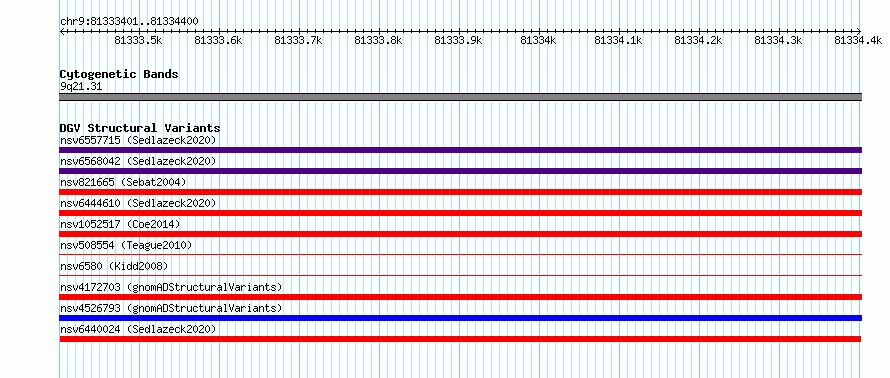Click the 81334.1k ruler tick label
The image size is (890, 378).
(x=619, y=41)
